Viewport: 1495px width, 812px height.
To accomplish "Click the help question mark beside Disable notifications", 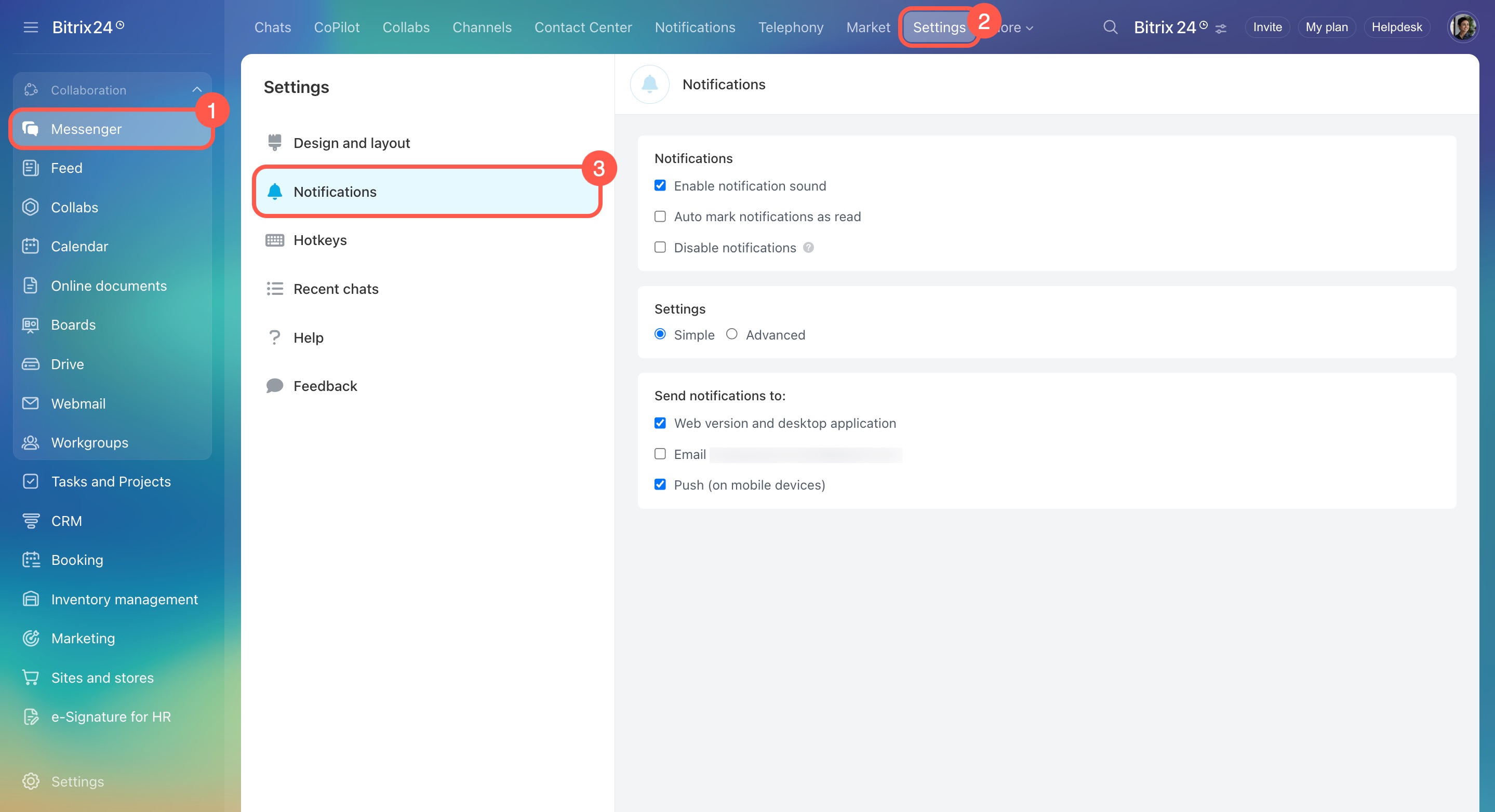I will click(808, 248).
